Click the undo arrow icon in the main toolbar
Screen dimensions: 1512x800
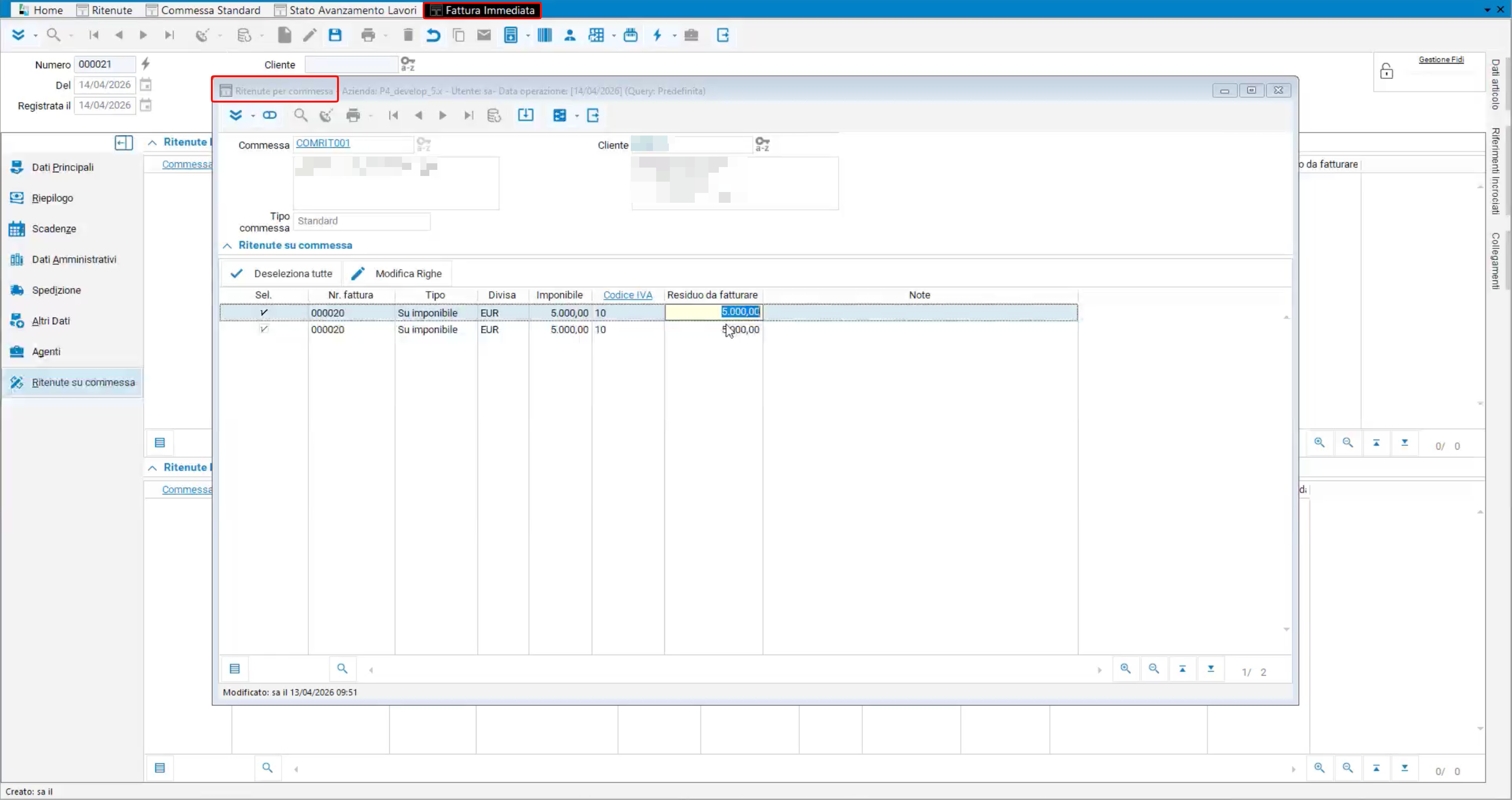pyautogui.click(x=433, y=35)
